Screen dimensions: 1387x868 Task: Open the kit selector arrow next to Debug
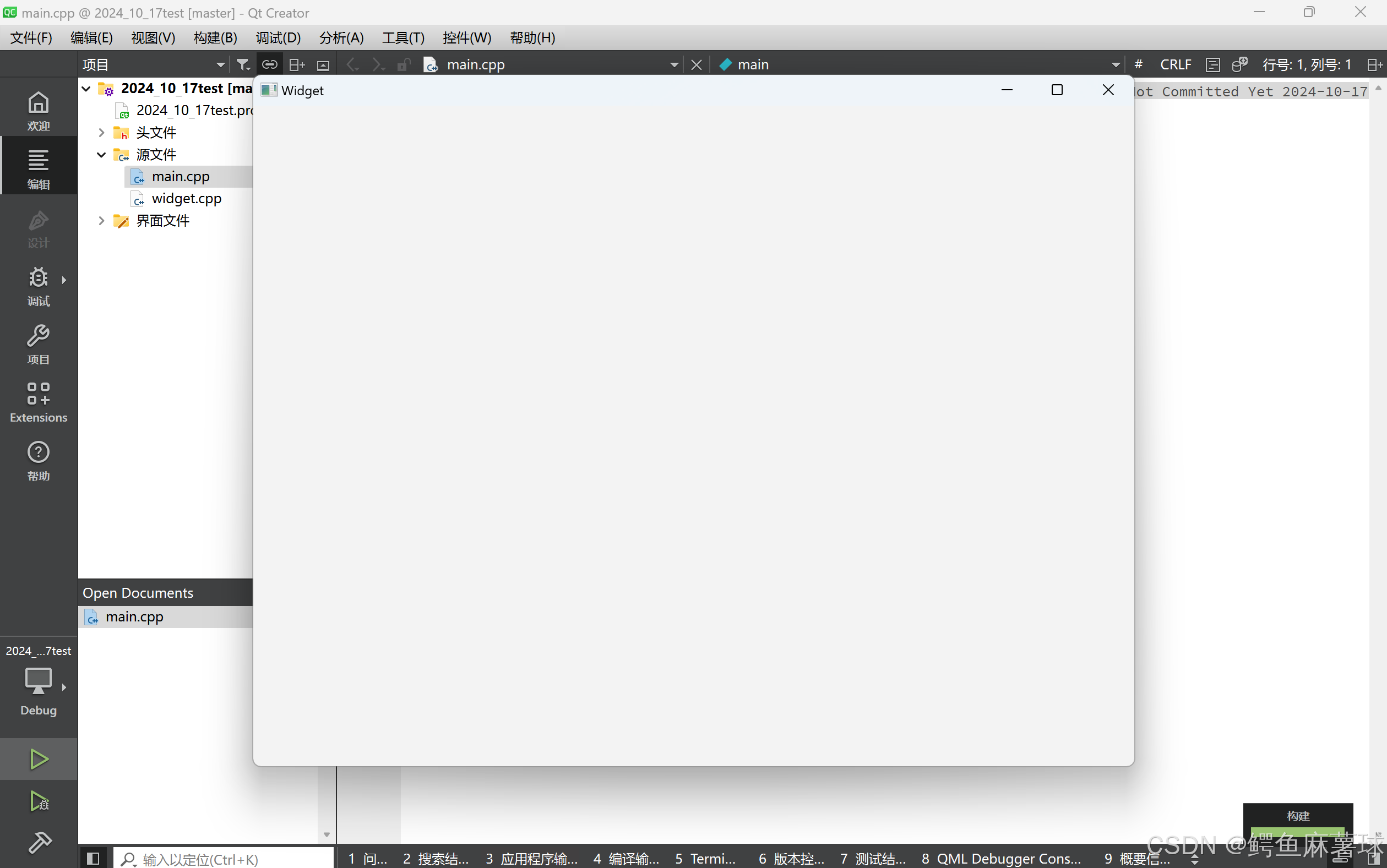tap(64, 687)
